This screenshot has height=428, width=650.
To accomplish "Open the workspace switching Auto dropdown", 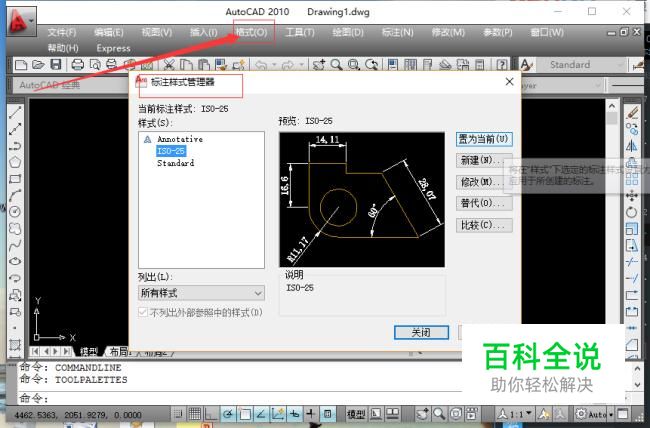I will pyautogui.click(x=594, y=414).
